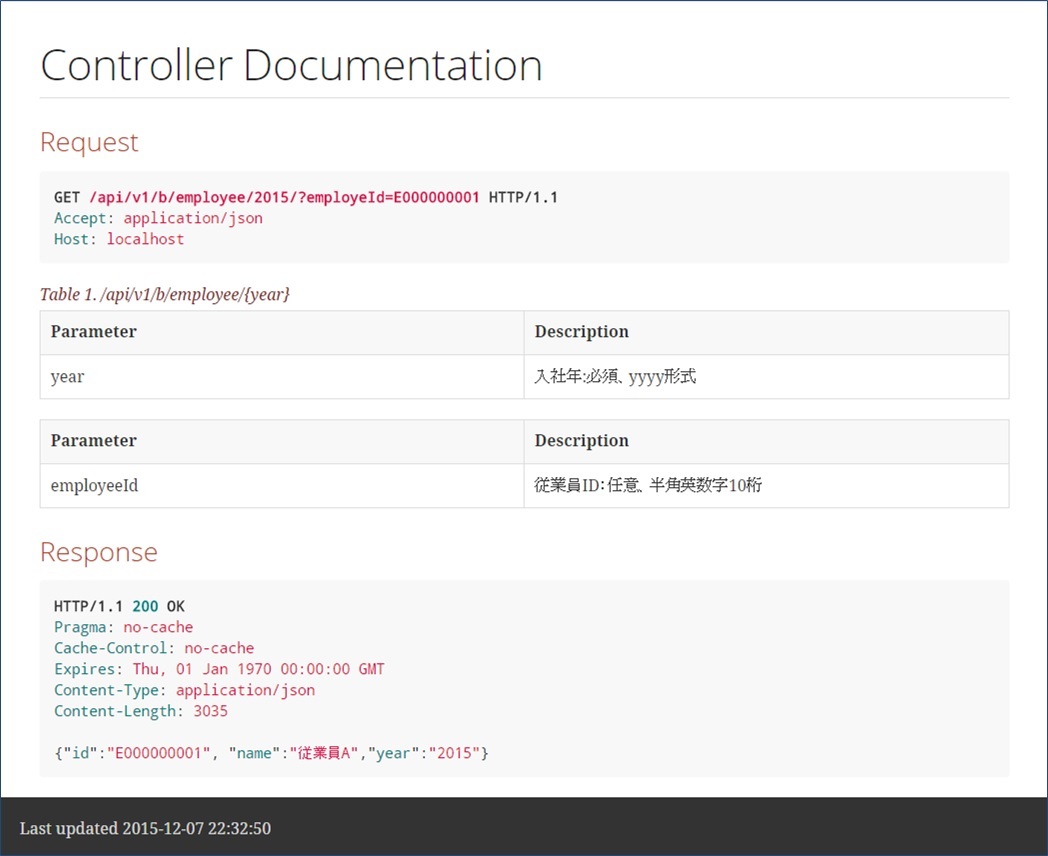Viewport: 1048px width, 856px height.
Task: Click the "Last updated" footer timestamp
Action: pyautogui.click(x=146, y=828)
